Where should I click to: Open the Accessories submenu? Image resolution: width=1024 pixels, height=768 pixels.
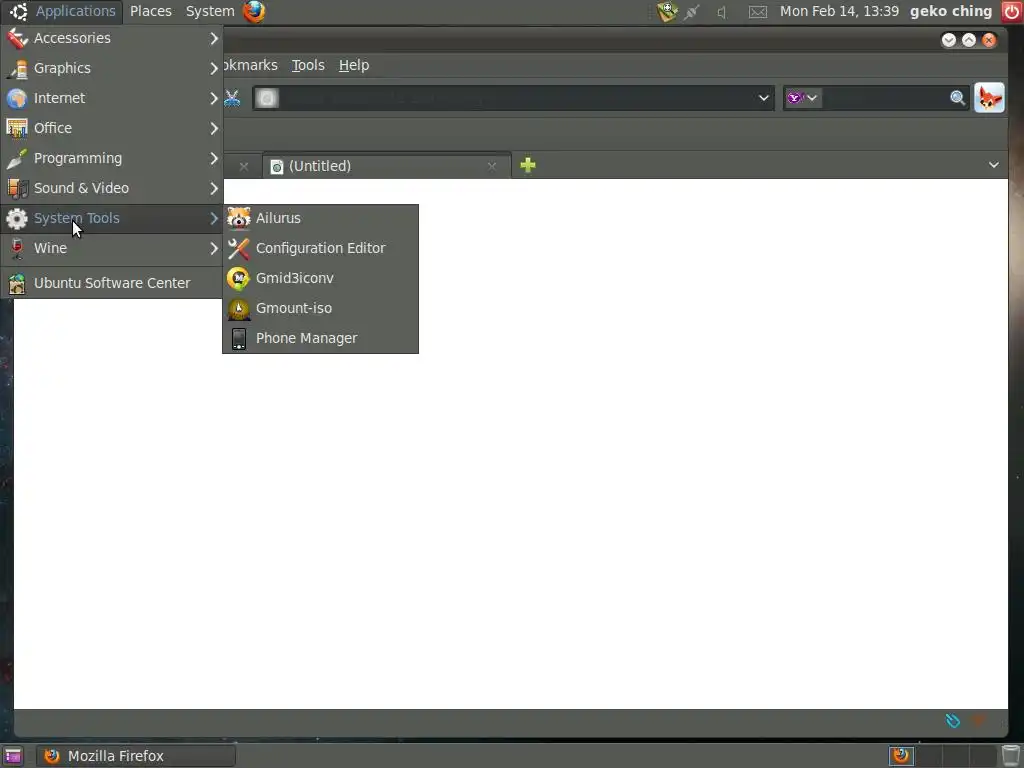click(112, 38)
